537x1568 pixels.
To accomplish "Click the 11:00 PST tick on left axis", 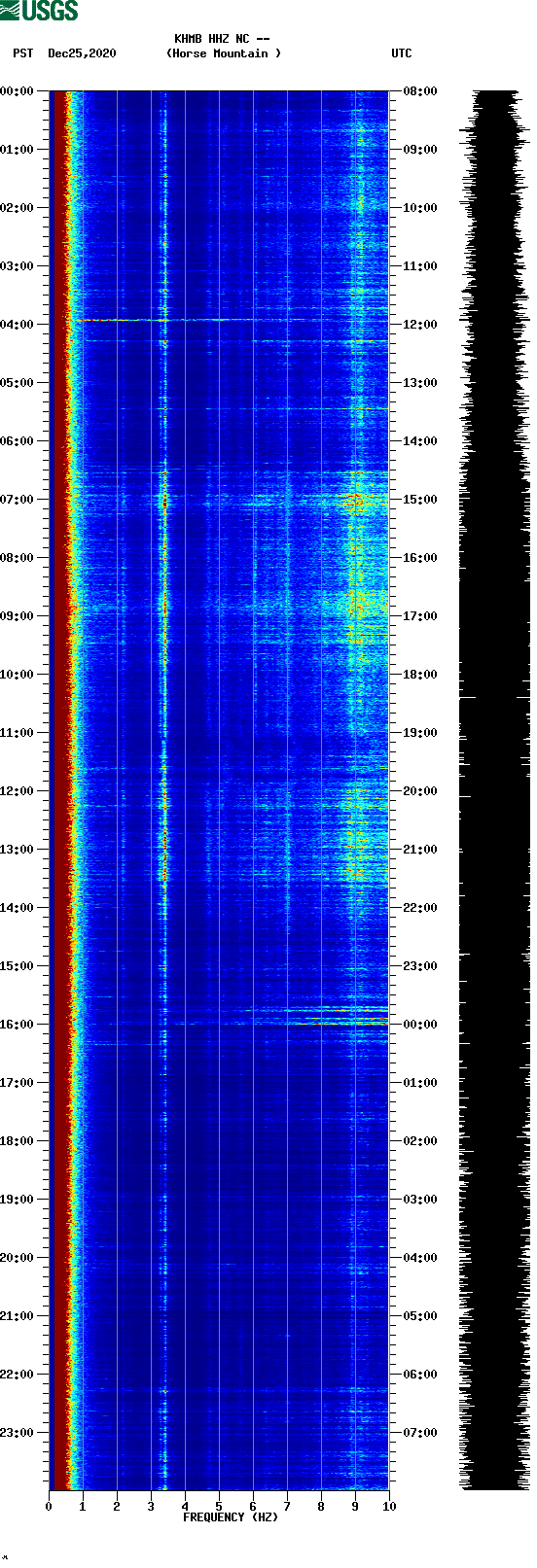I will (18, 733).
